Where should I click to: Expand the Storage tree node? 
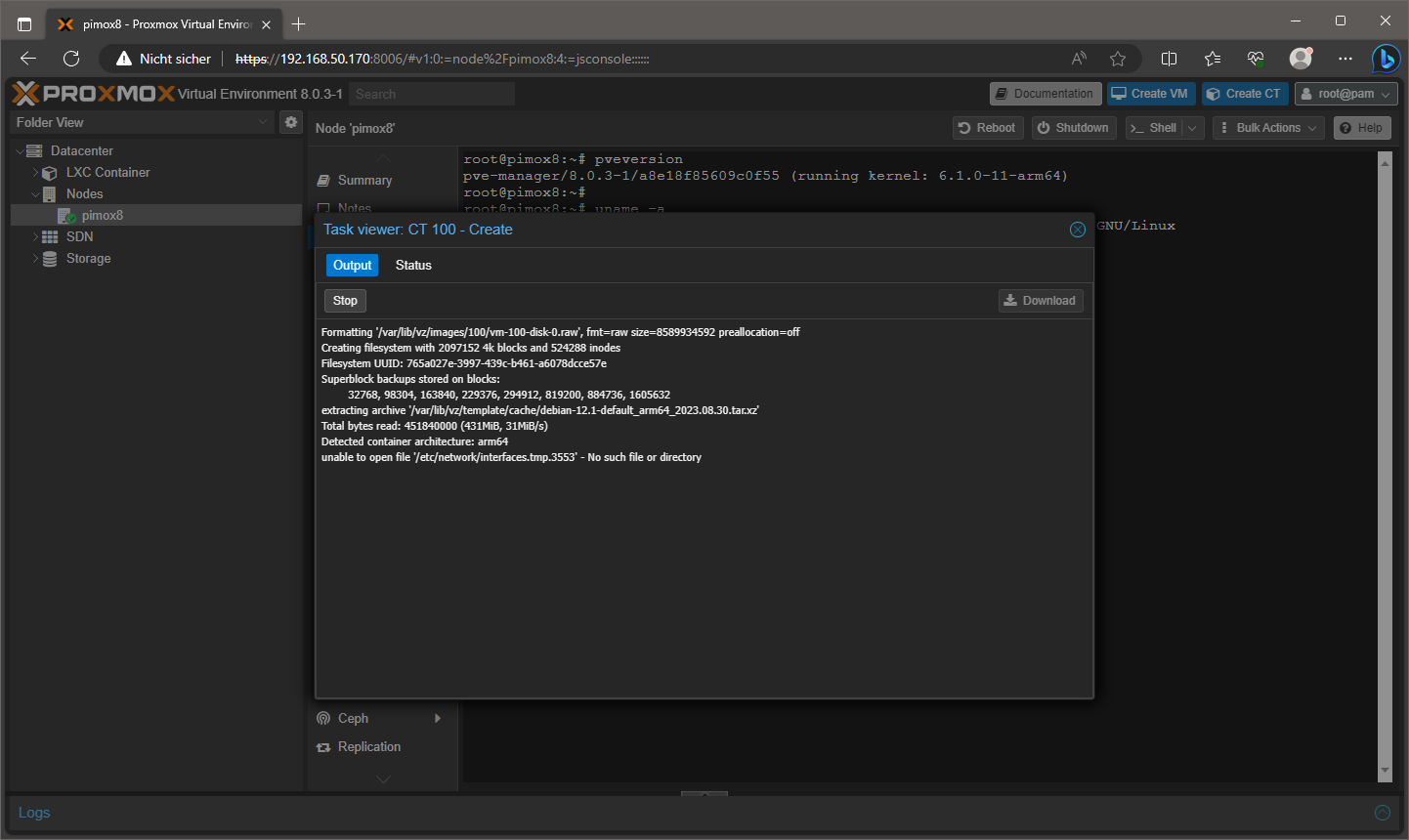[35, 259]
